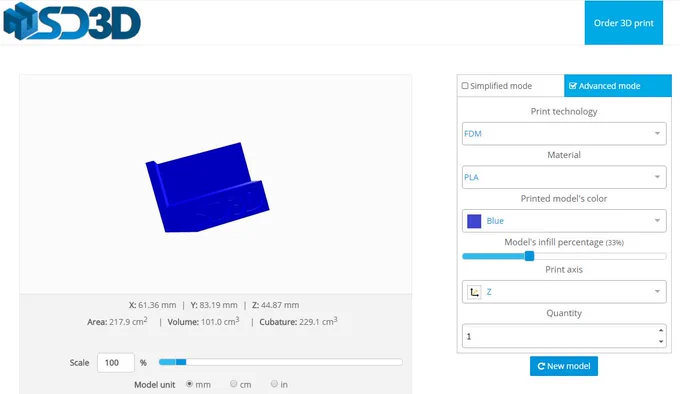Switch to Advanced mode tab
680x394 pixels.
point(618,86)
